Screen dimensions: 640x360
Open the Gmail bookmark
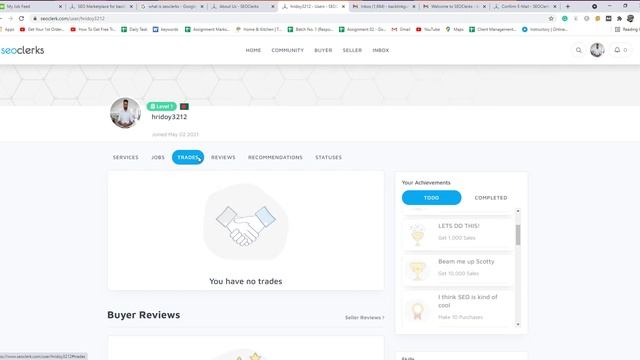point(401,29)
